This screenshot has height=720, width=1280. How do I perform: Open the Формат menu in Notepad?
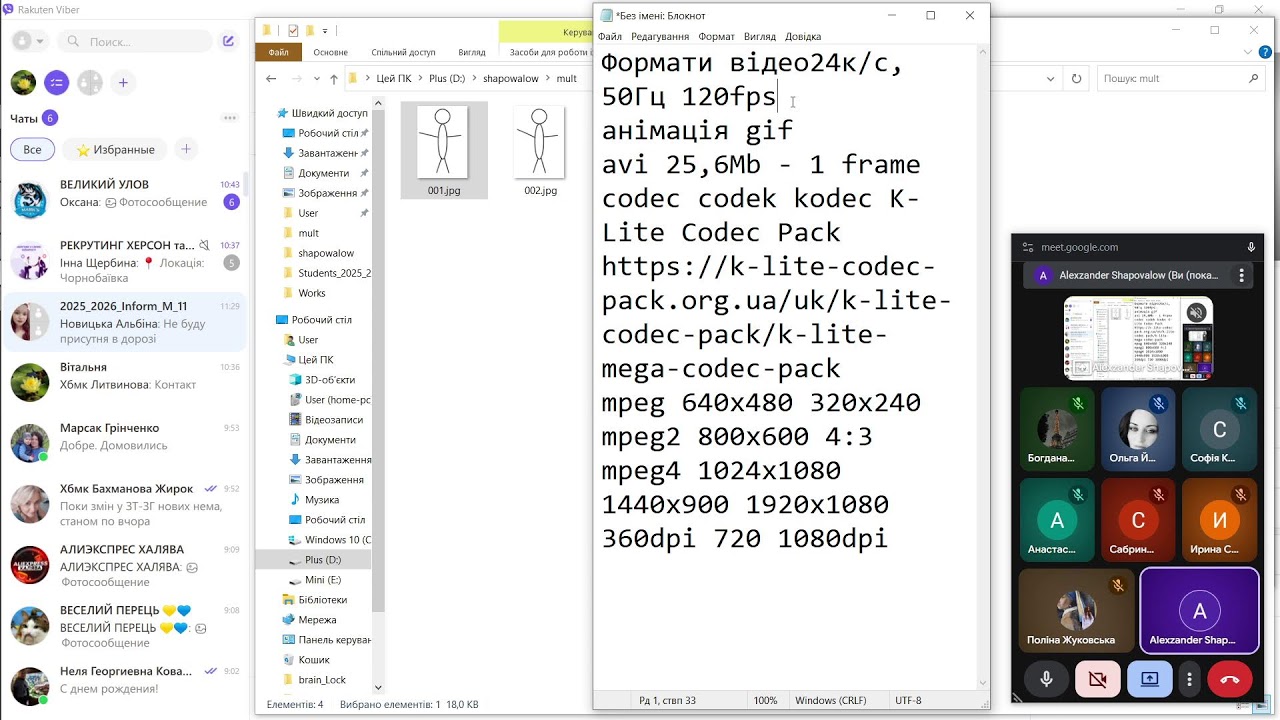pyautogui.click(x=716, y=37)
